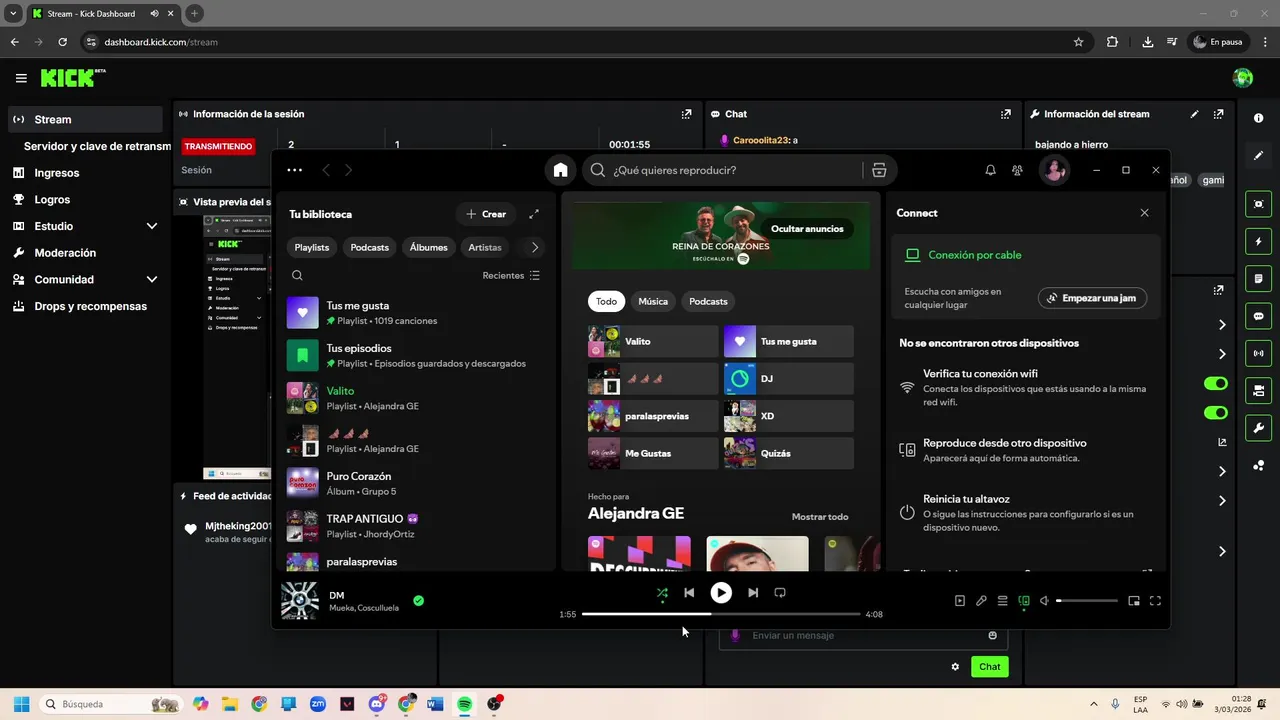Open Windows Start menu
Image resolution: width=1280 pixels, height=720 pixels.
(x=21, y=704)
